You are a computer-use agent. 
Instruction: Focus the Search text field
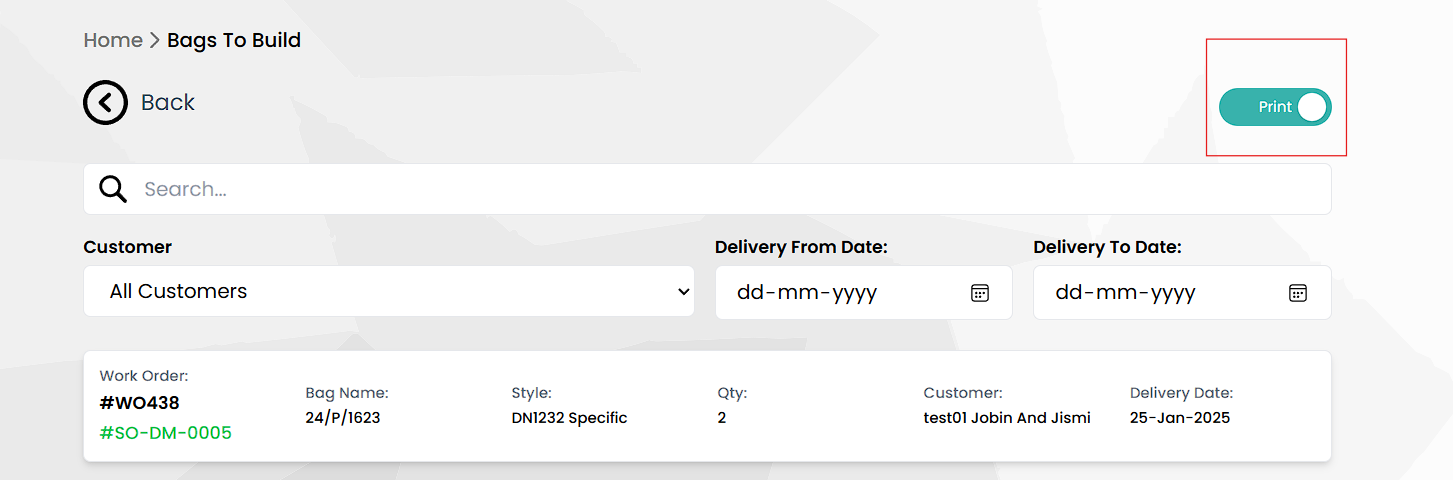(x=700, y=189)
